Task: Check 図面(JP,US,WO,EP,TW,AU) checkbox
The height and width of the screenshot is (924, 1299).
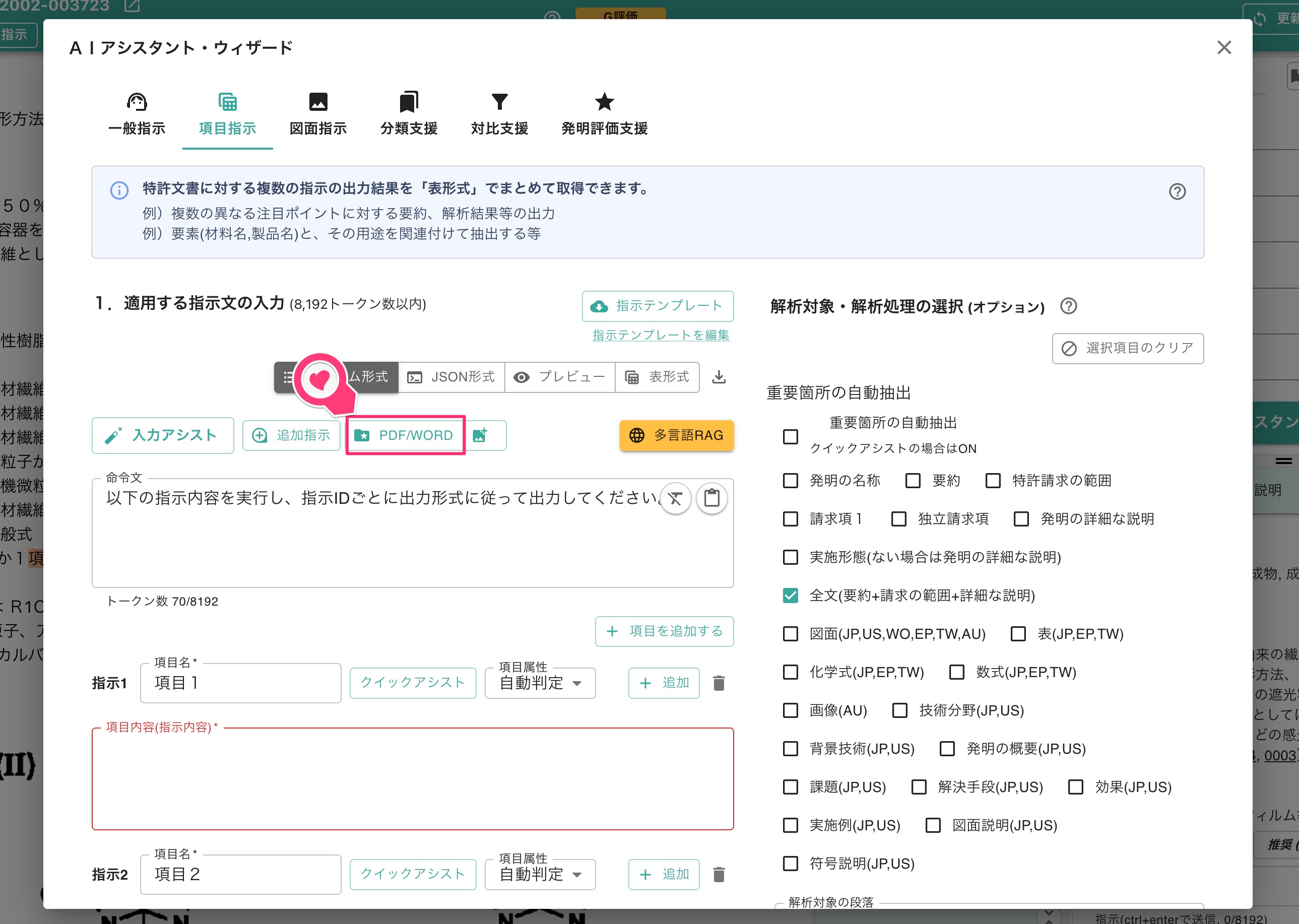Action: click(x=790, y=634)
